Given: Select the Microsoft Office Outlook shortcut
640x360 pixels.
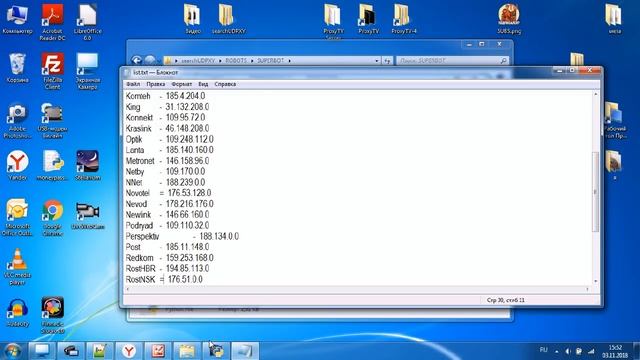Looking at the screenshot, I should point(17,217).
